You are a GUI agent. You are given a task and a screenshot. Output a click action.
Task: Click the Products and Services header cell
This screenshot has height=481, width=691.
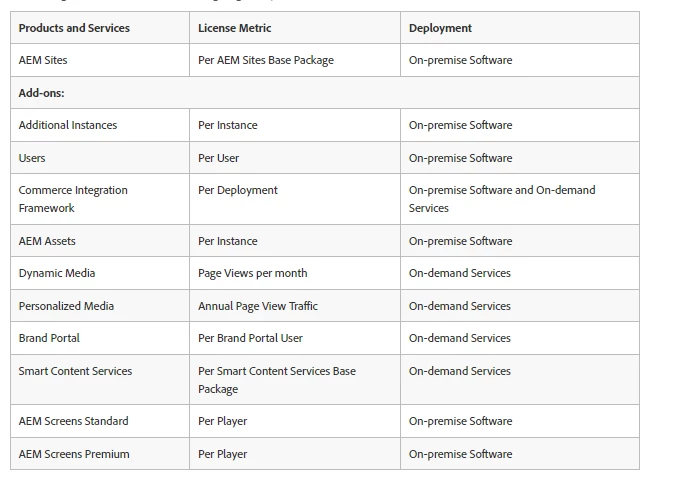pos(100,28)
